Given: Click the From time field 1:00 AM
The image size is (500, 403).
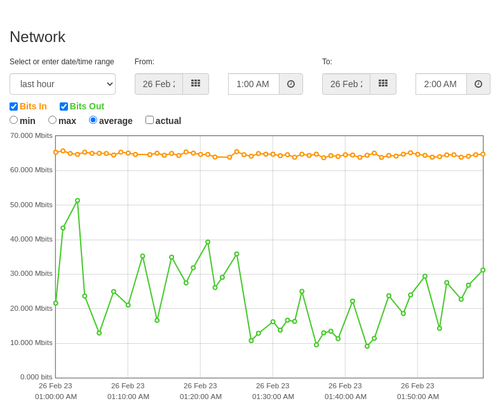Looking at the screenshot, I should 253,84.
